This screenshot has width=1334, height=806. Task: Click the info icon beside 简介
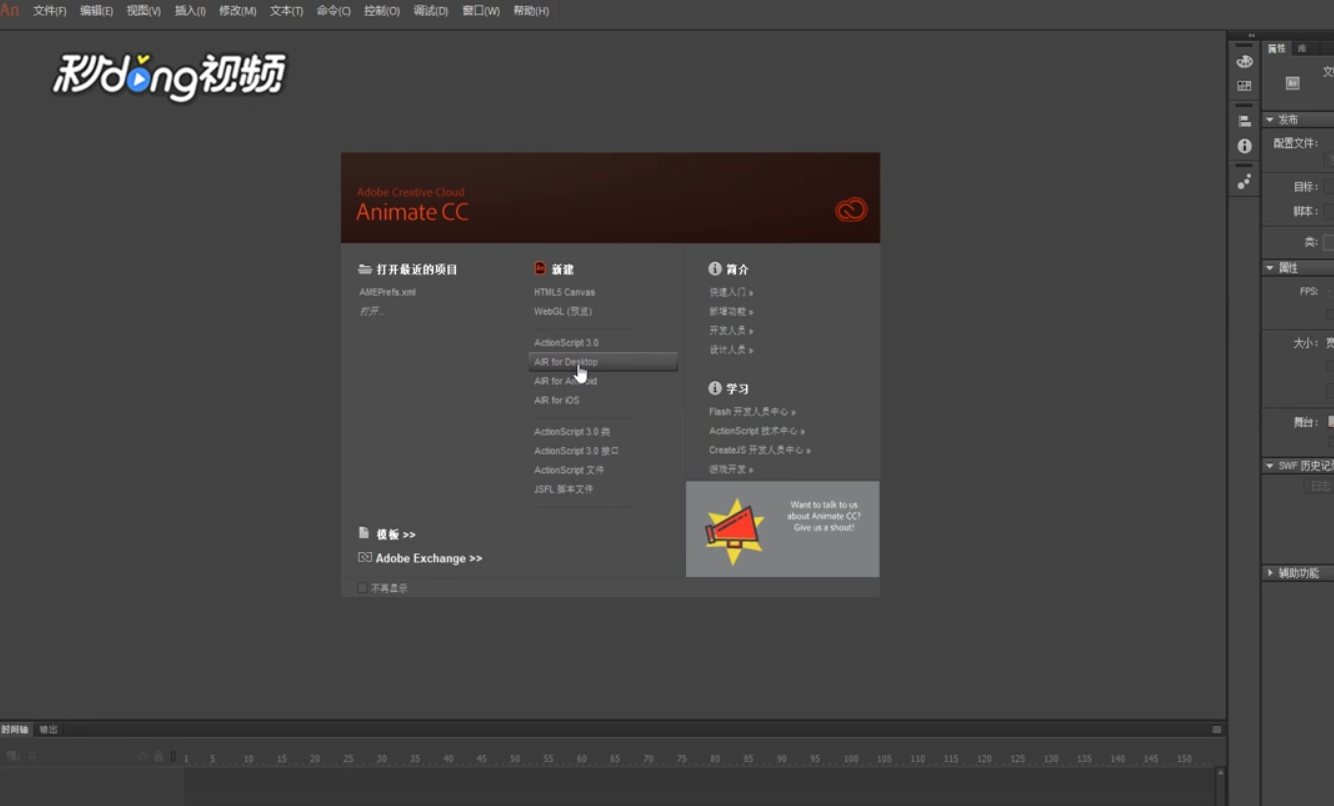point(715,268)
